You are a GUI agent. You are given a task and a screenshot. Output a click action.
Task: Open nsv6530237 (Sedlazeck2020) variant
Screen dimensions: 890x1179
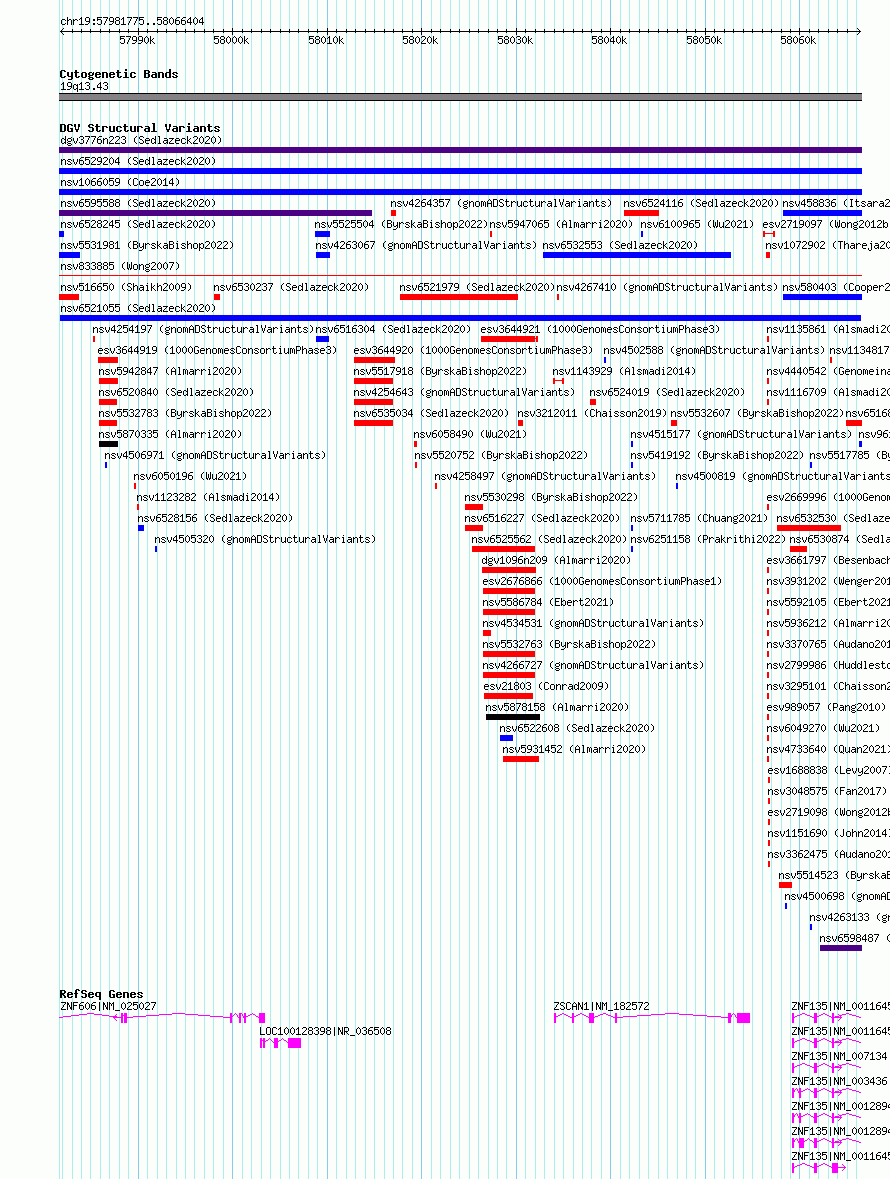291,287
